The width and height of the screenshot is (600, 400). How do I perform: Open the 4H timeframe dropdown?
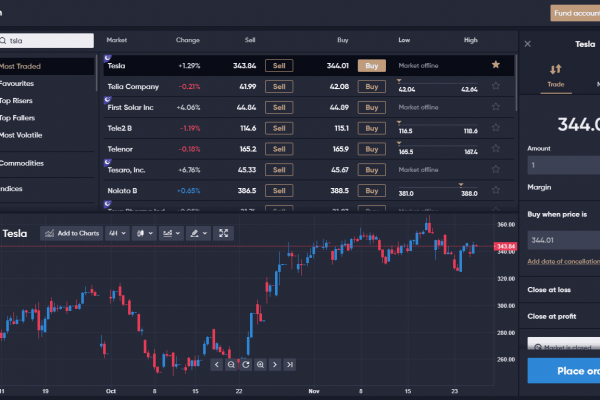tap(117, 233)
